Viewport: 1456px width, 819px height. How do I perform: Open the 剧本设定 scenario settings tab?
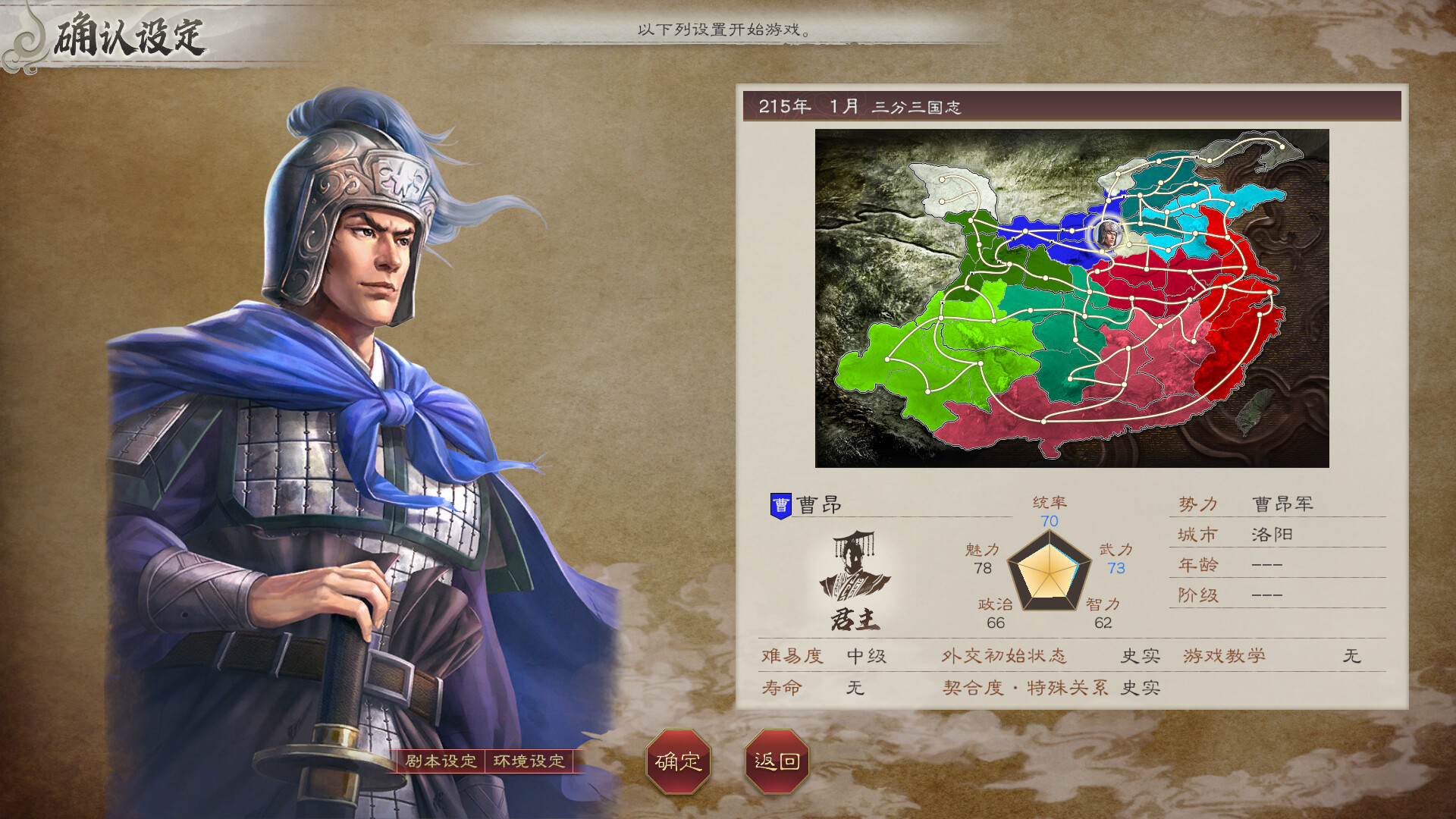click(x=441, y=761)
